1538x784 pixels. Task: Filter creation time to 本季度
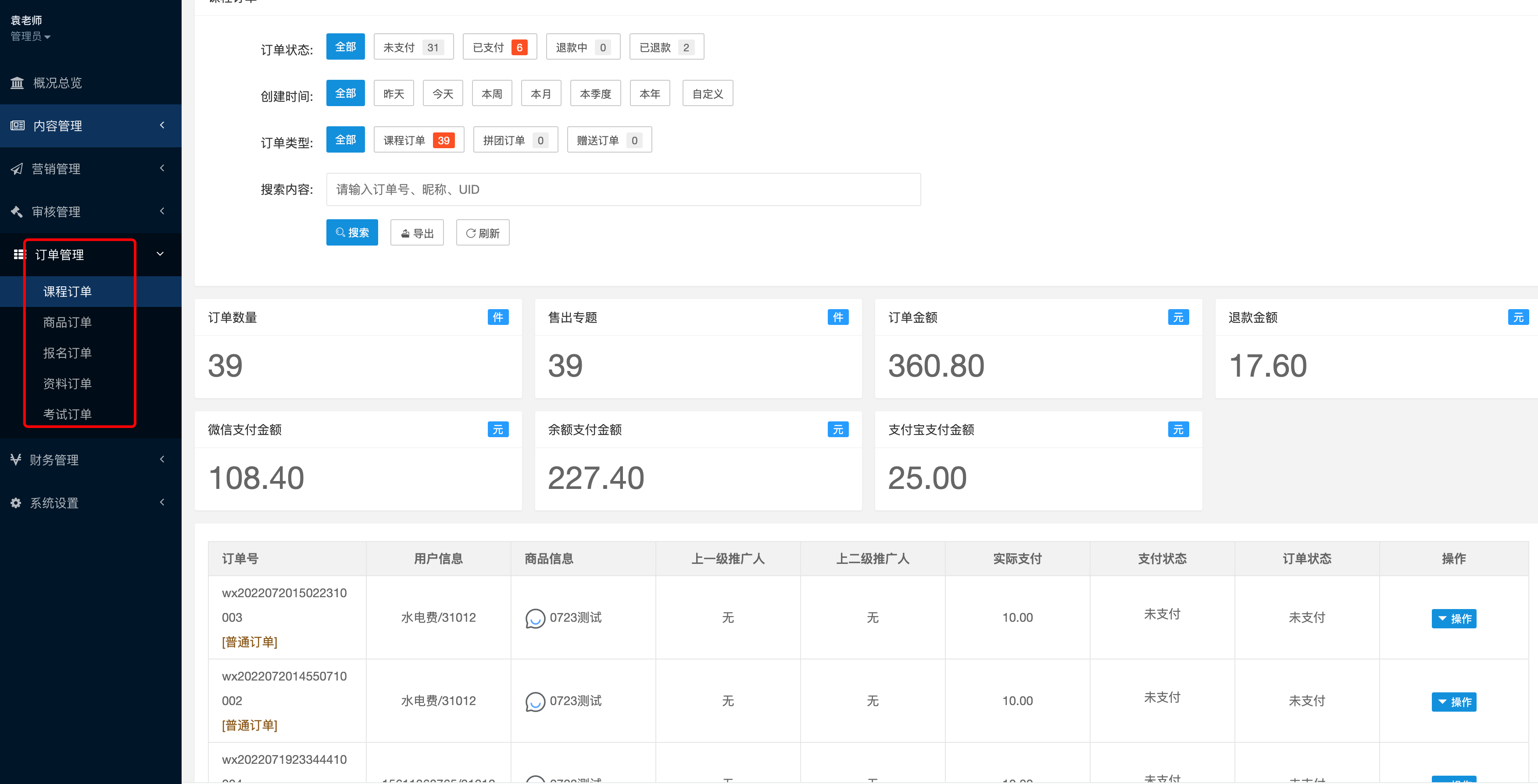[x=595, y=94]
